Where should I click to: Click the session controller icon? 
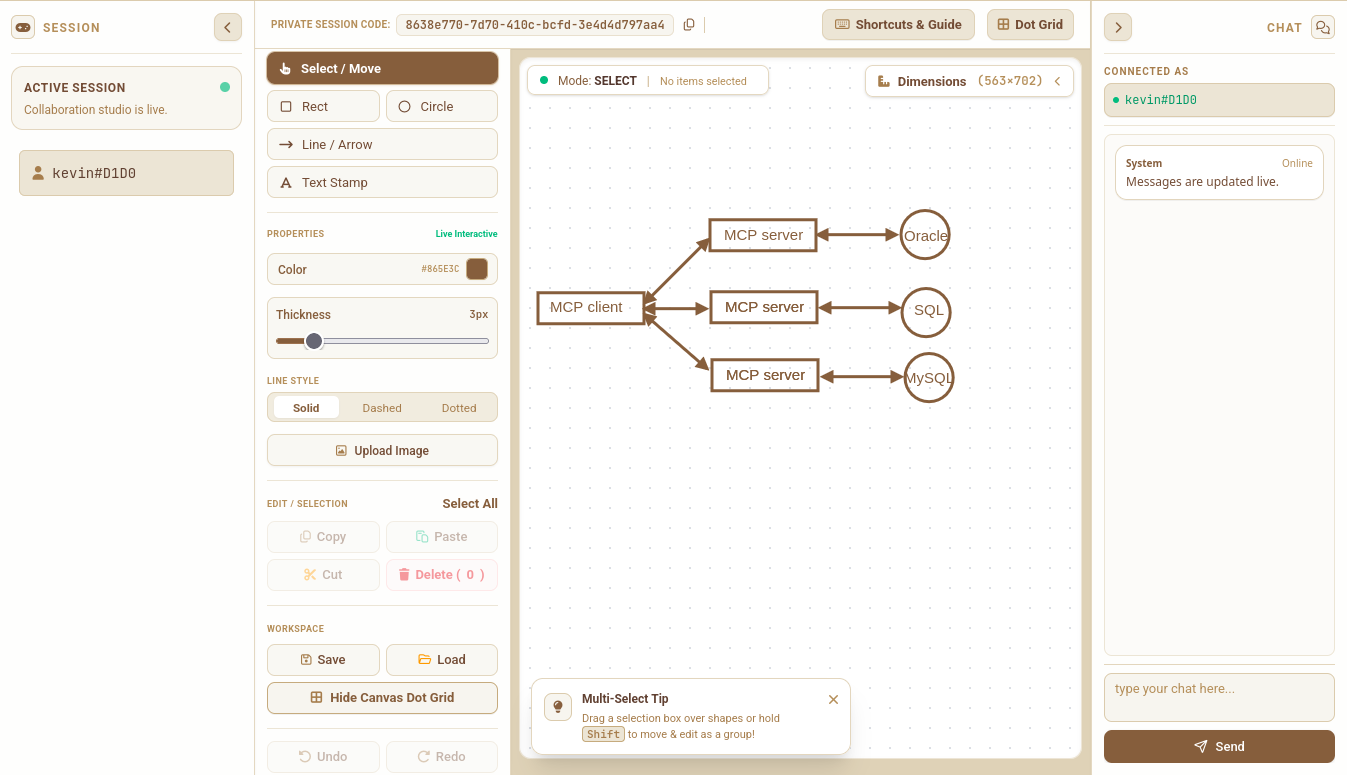tap(23, 27)
